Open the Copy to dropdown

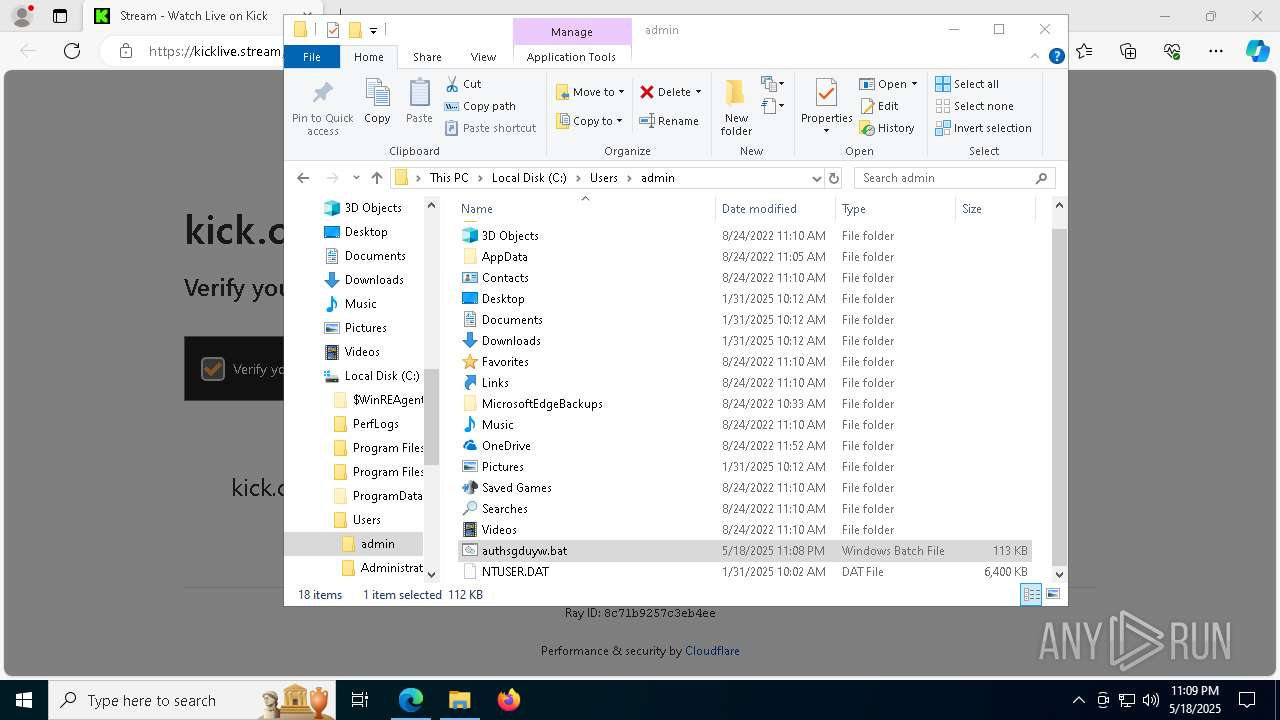pyautogui.click(x=589, y=121)
